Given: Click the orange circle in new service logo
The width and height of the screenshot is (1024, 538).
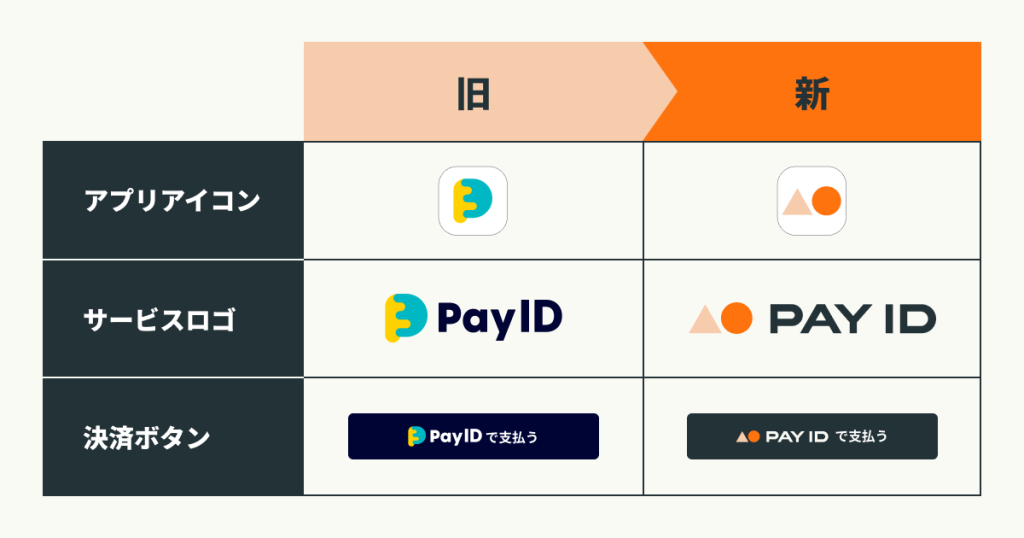Looking at the screenshot, I should pos(736,319).
